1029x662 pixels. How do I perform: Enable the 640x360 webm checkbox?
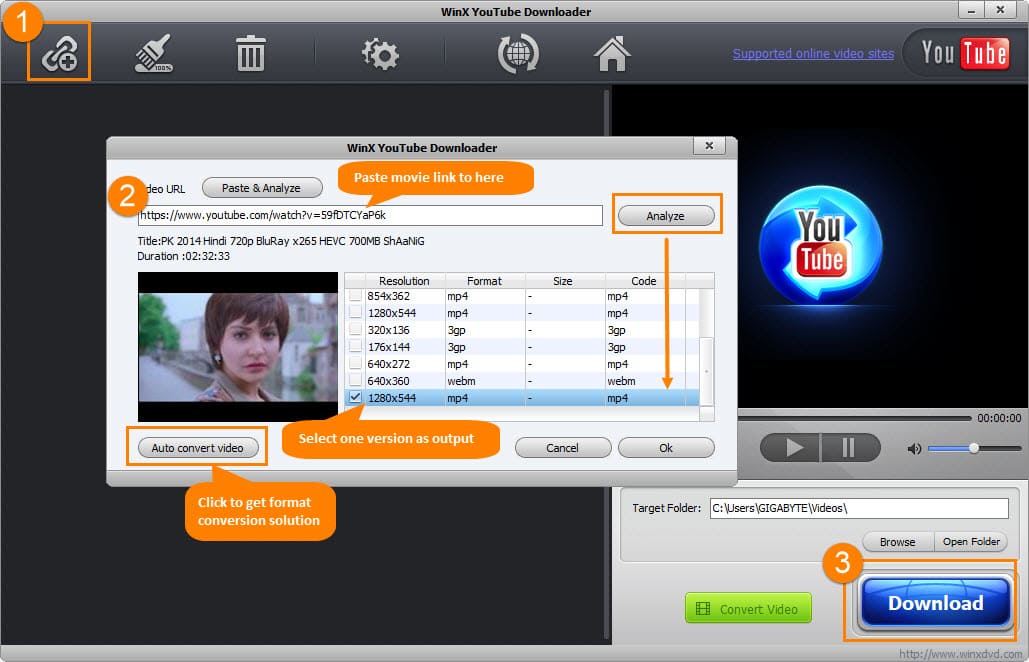(x=355, y=381)
